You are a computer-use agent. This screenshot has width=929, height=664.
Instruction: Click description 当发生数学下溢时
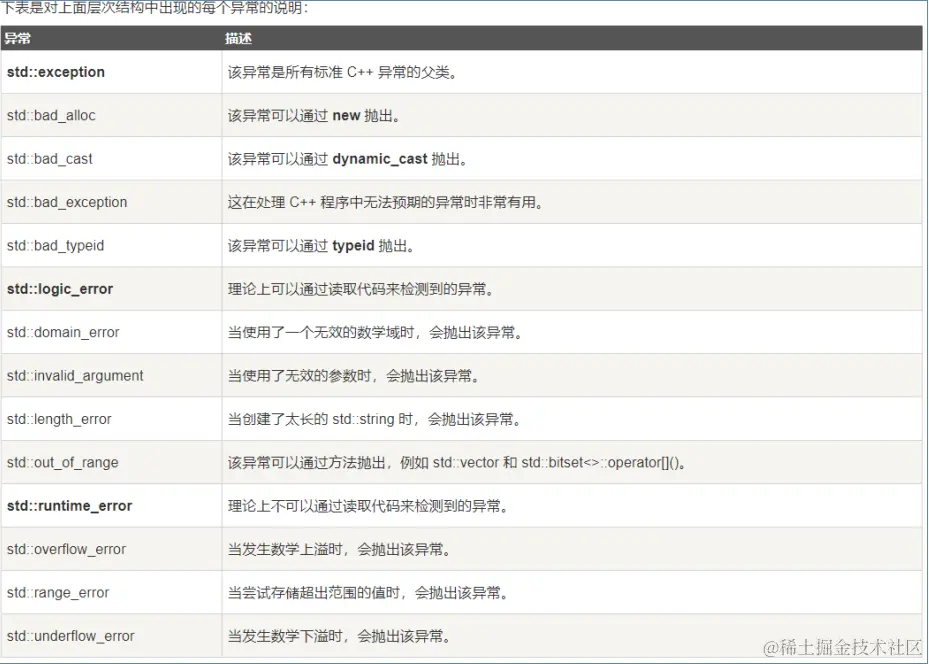(x=339, y=636)
